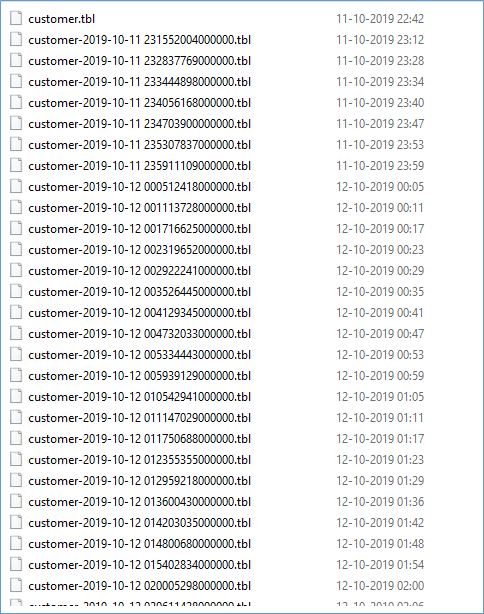Select file name customer-2019-10-11 234703900000000.tbl
This screenshot has width=484, height=614.
(x=139, y=124)
